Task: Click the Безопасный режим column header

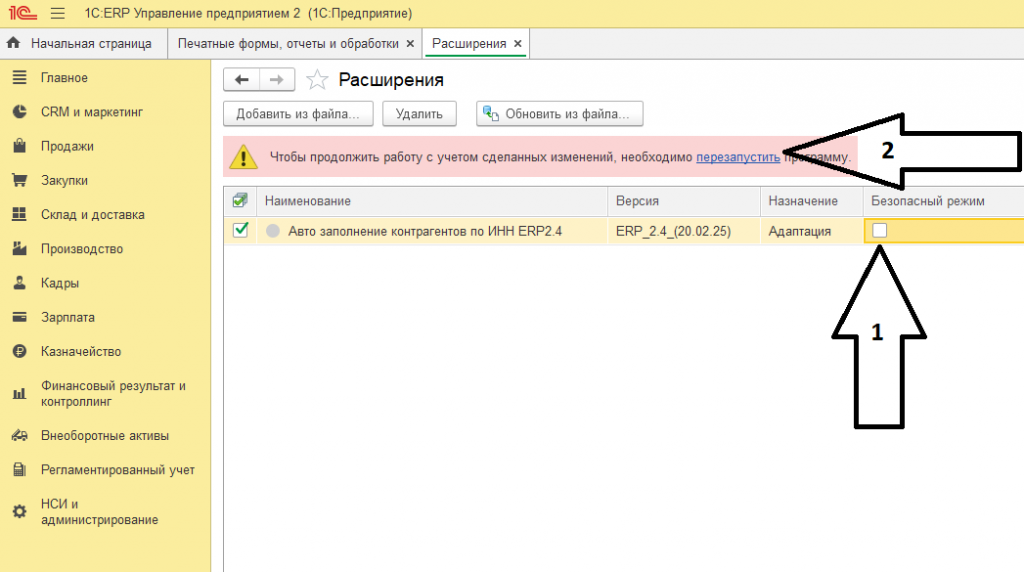Action: [944, 201]
